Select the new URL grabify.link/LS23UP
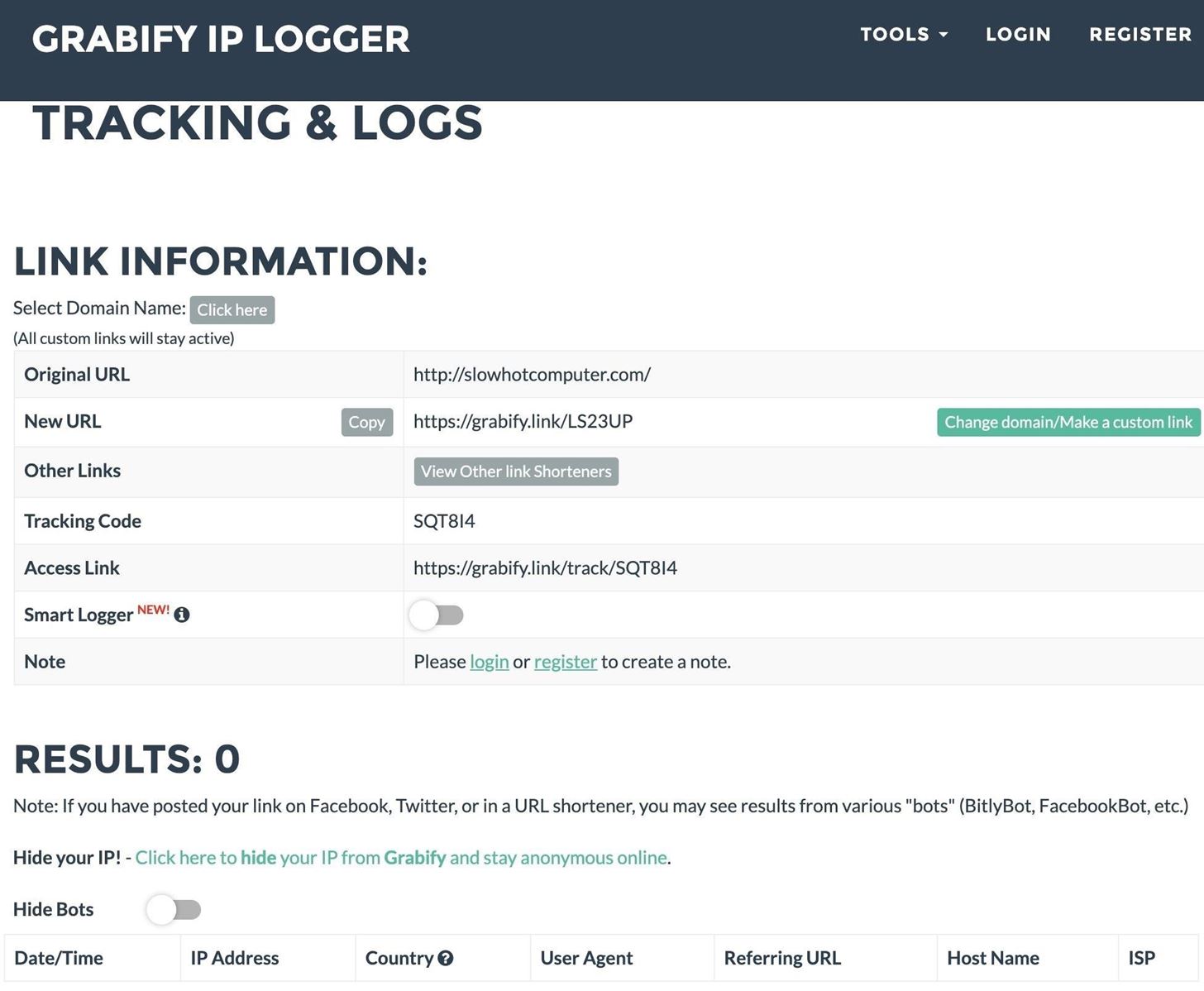1204x991 pixels. [523, 421]
